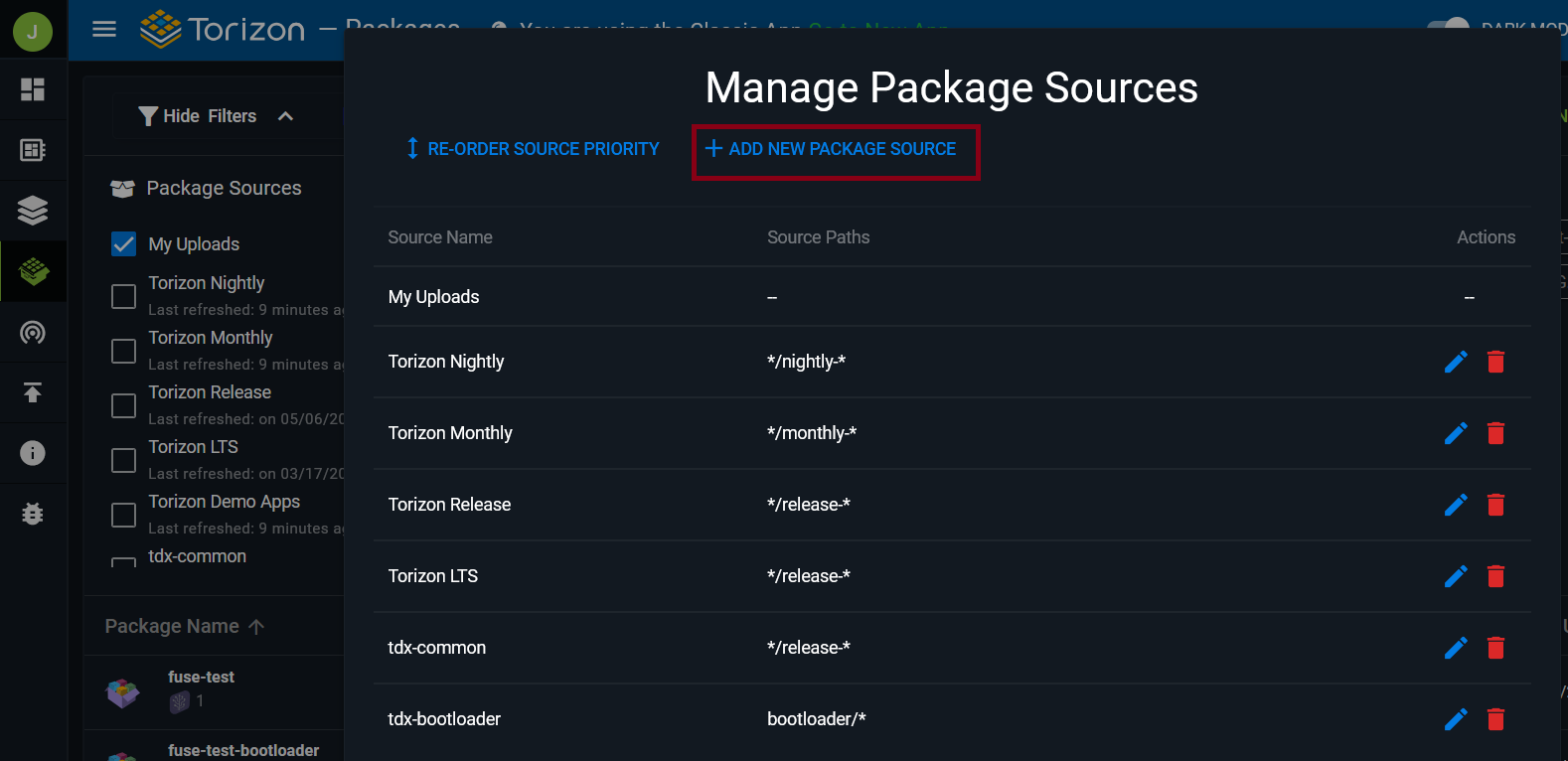Open the Updates upload sidebar icon
1568x761 pixels.
(x=33, y=392)
